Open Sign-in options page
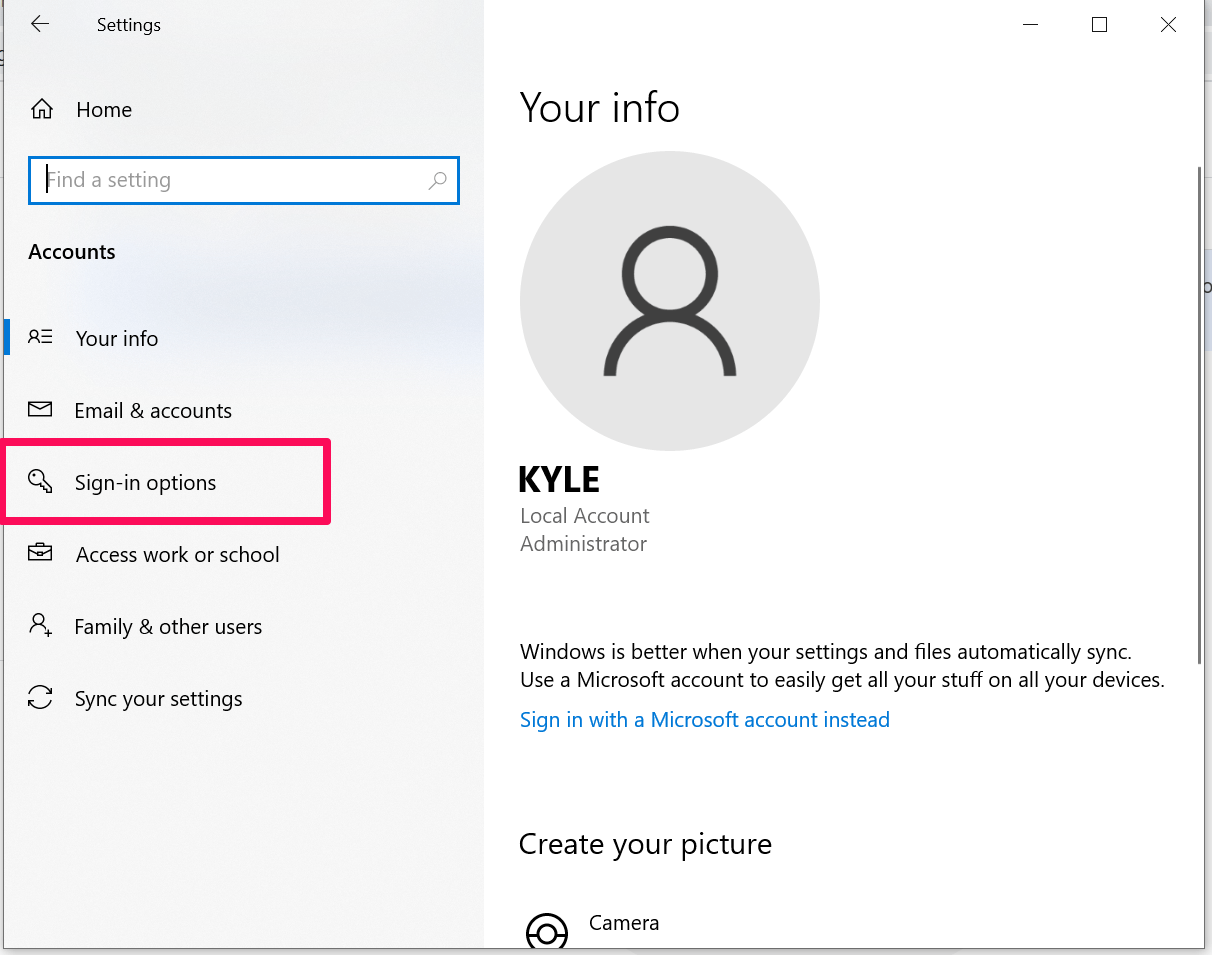The height and width of the screenshot is (955, 1212). (x=146, y=483)
